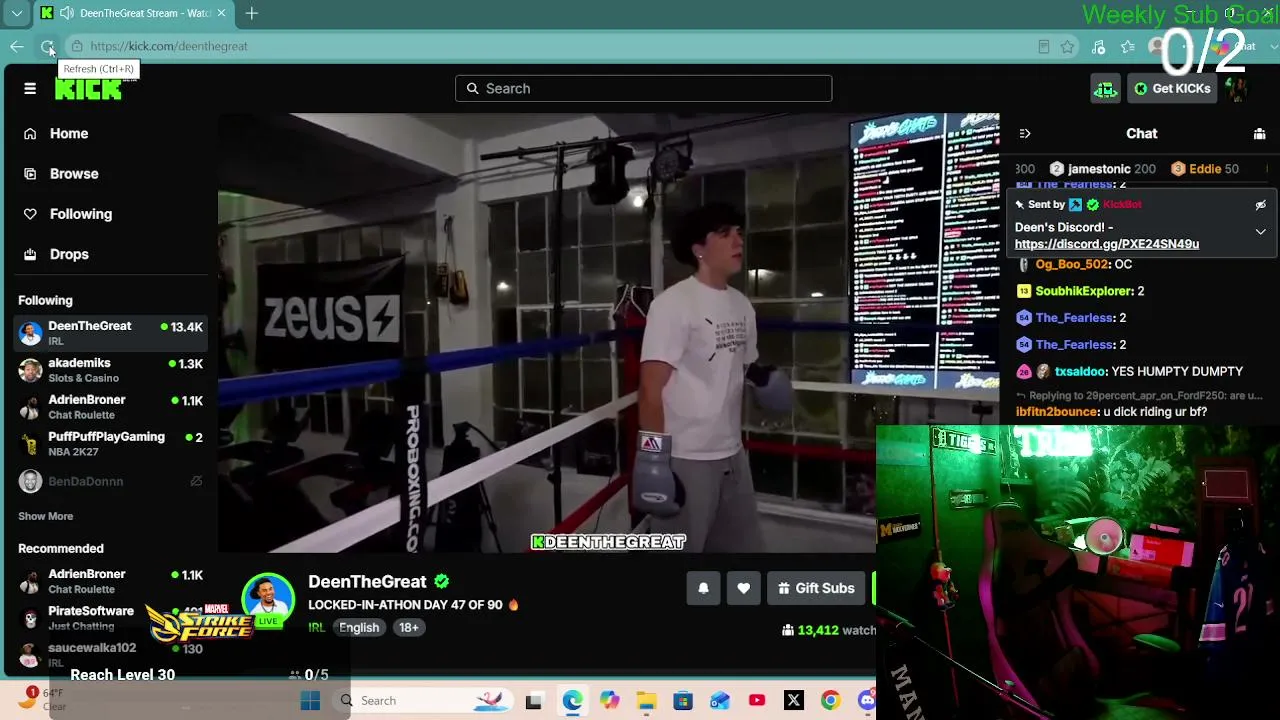Click username SoubhikExplorer in chat
The image size is (1280, 720).
point(1084,292)
